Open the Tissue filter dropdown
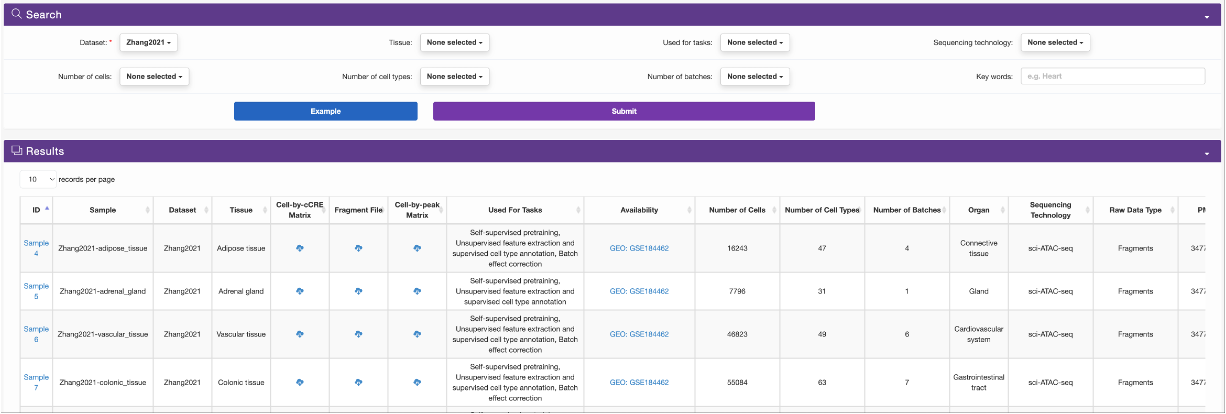 click(x=455, y=43)
